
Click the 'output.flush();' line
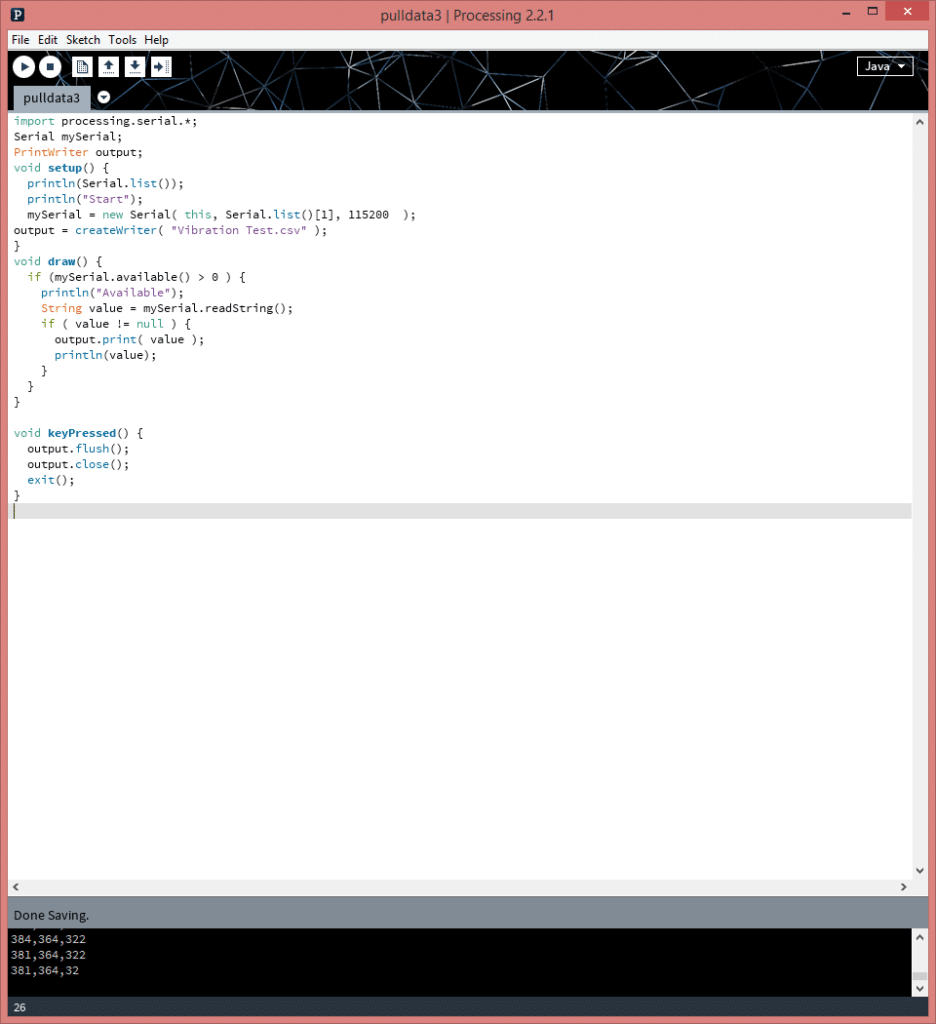coord(78,449)
